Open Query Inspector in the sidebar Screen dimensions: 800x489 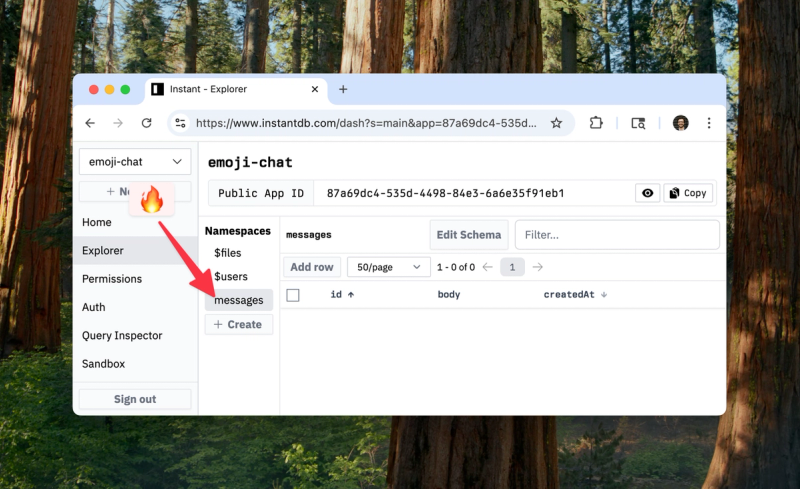(x=122, y=335)
